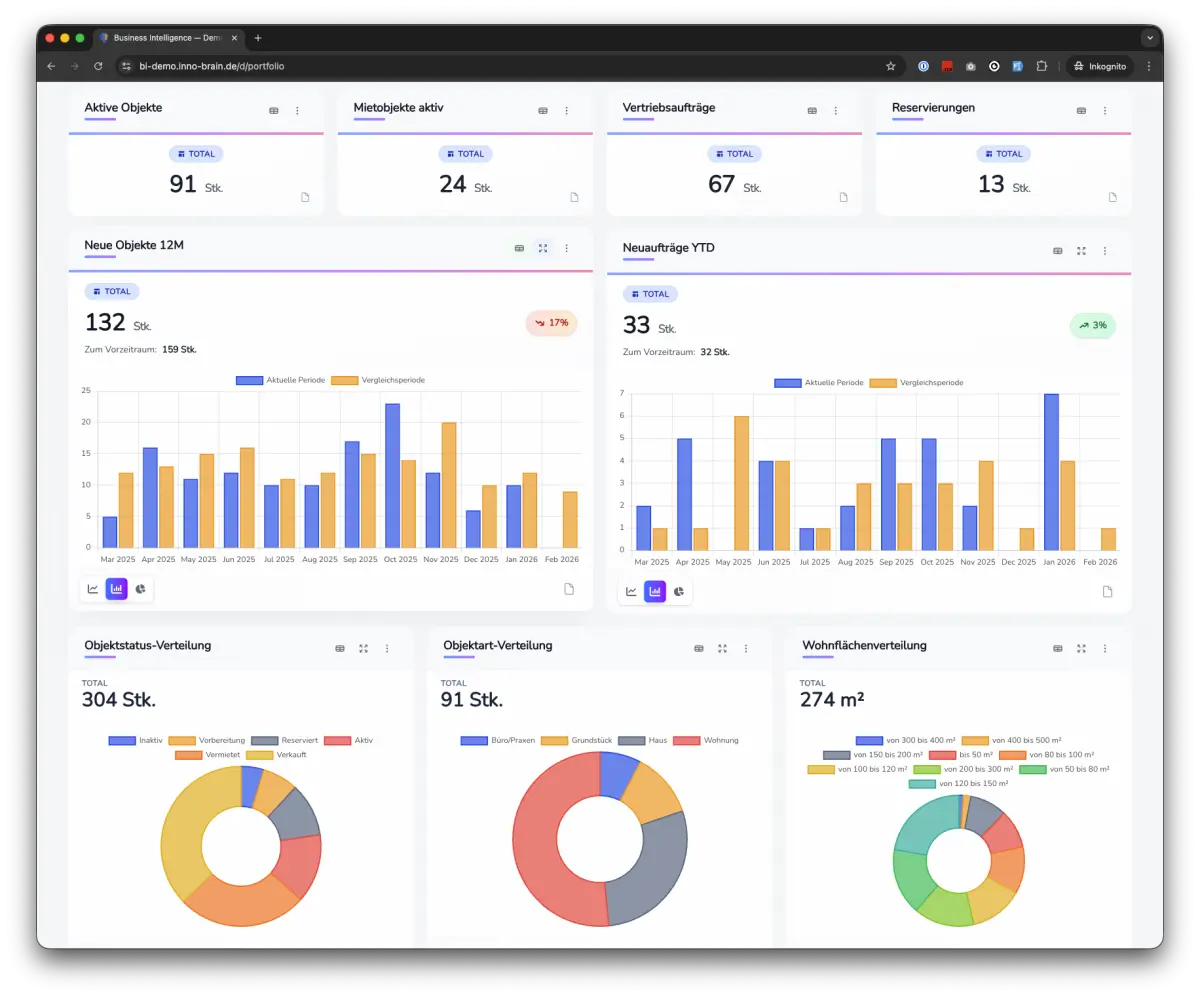Switch Neue Objekte 12M to line chart
The width and height of the screenshot is (1200, 997).
pos(93,589)
